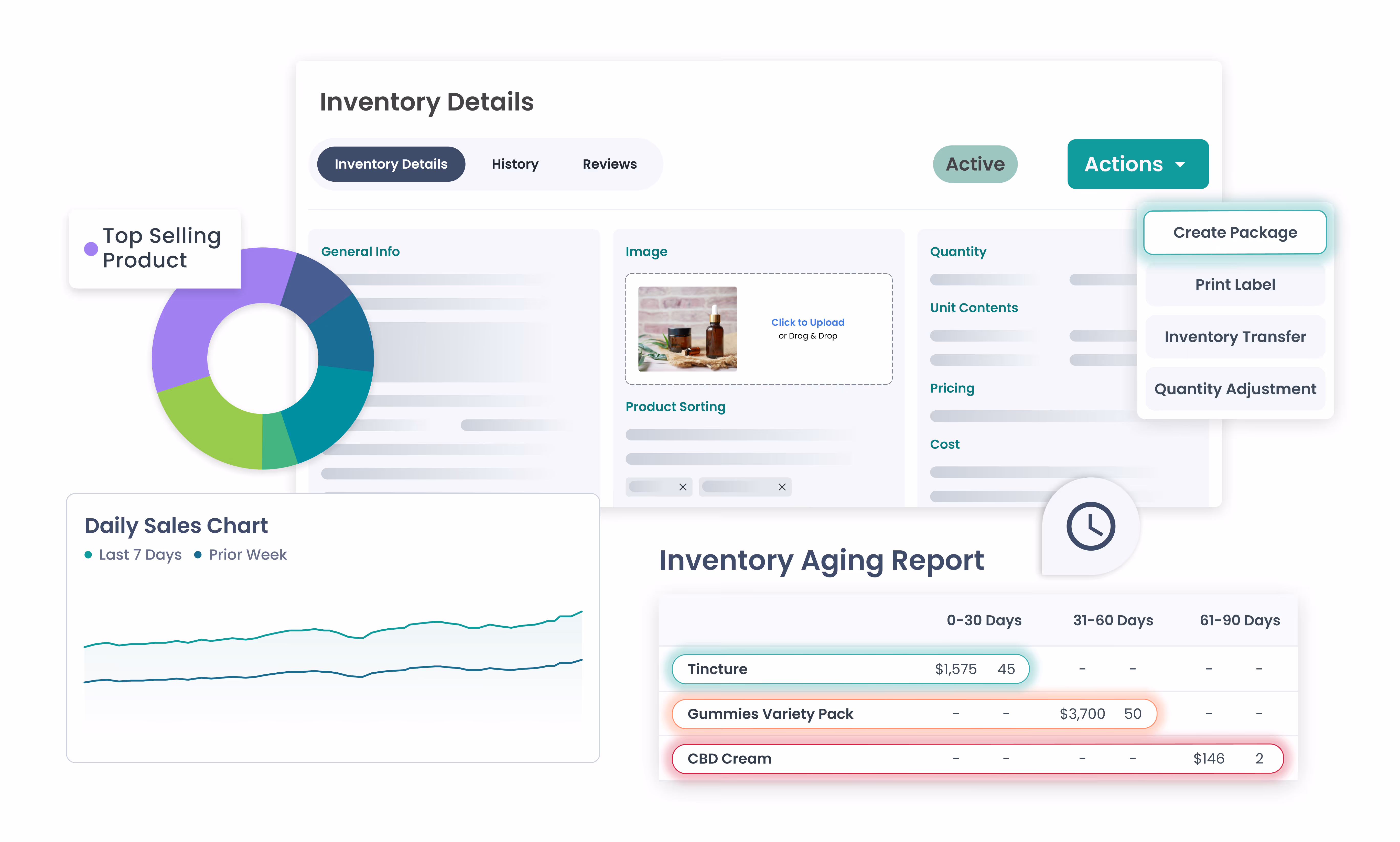Screen dimensions: 1400x842
Task: Click the product bottle image thumbnail
Action: 687,330
